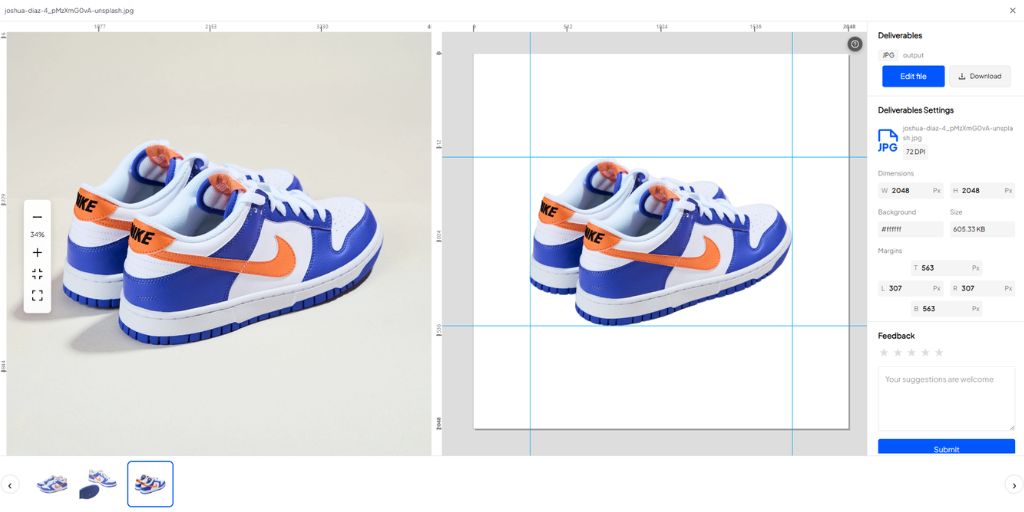Edit the width dimension field

click(911, 191)
